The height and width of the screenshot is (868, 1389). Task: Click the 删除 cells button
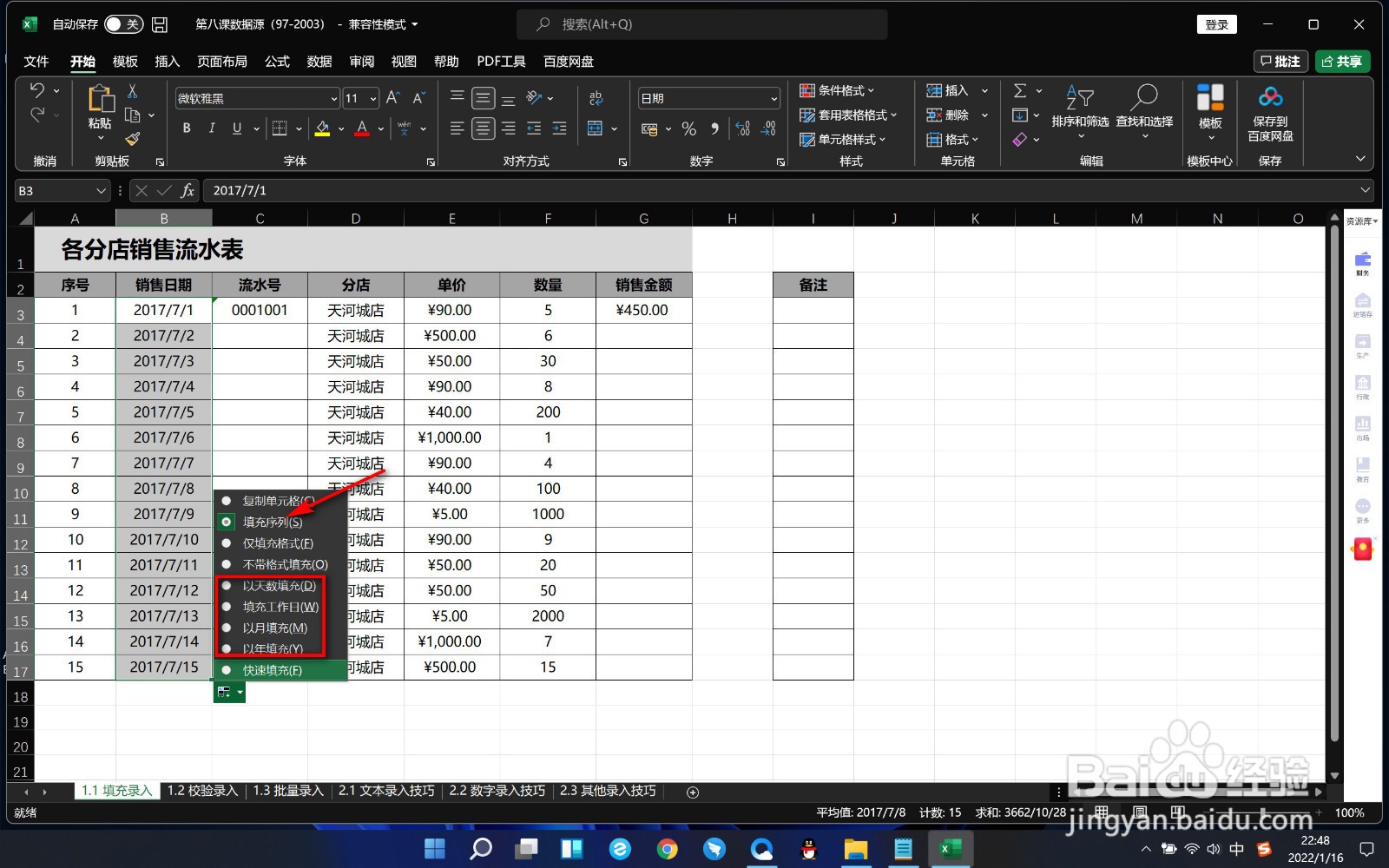pyautogui.click(x=948, y=115)
